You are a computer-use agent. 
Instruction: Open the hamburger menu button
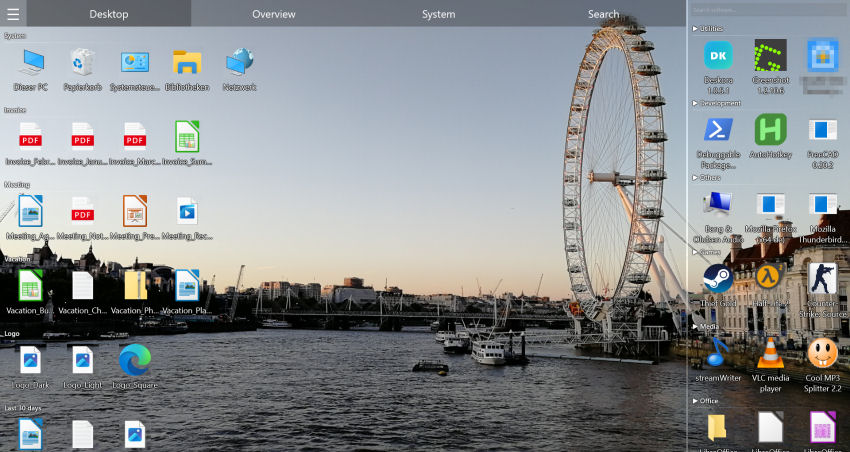13,14
